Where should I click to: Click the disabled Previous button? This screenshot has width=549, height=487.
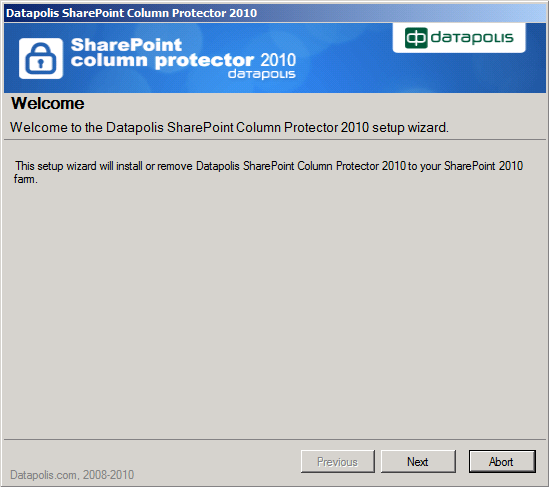tap(338, 461)
